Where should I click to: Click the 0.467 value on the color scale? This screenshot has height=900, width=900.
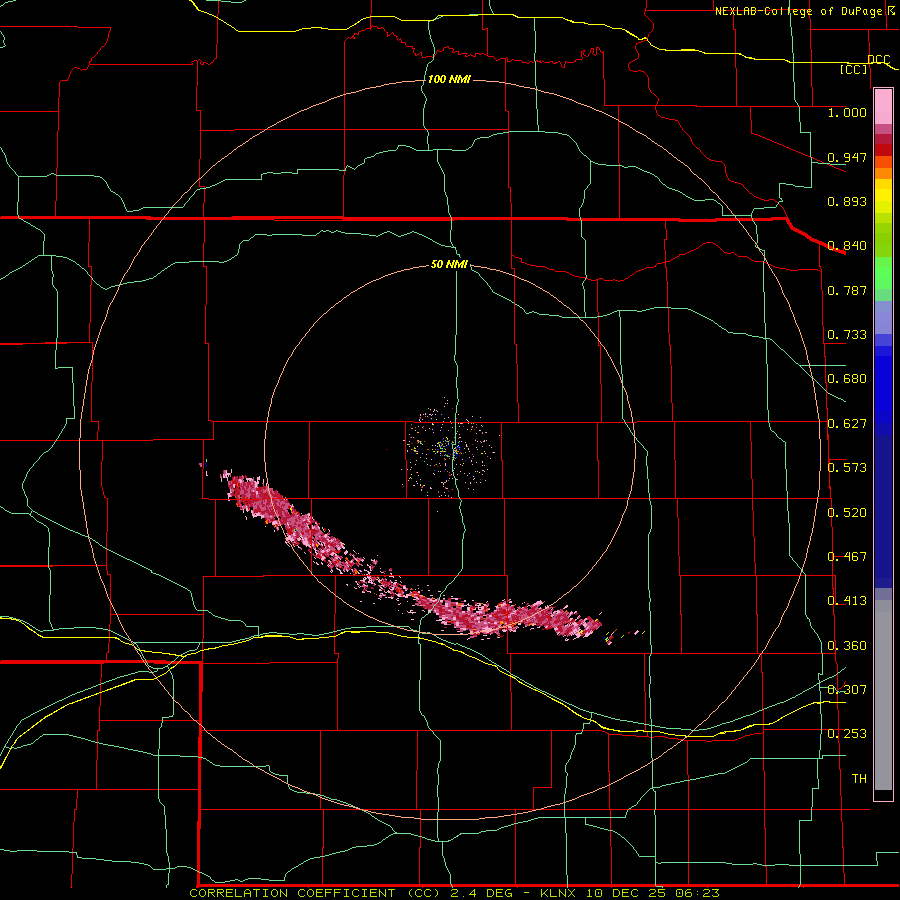point(847,557)
